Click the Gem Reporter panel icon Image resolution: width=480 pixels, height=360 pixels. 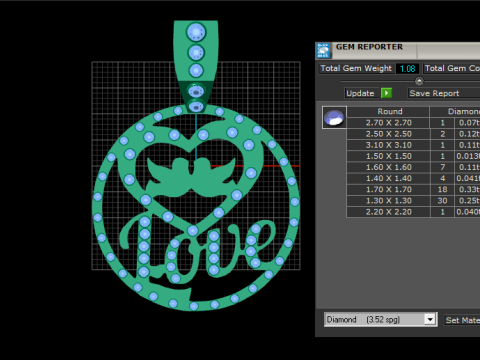pyautogui.click(x=323, y=50)
